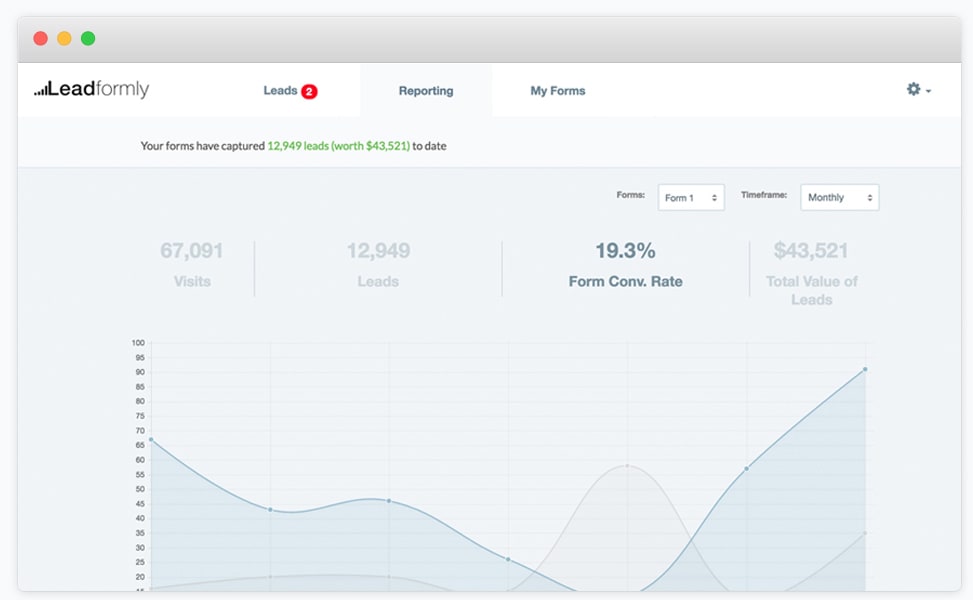
Task: Click the blue chart point near 26
Action: click(x=508, y=559)
